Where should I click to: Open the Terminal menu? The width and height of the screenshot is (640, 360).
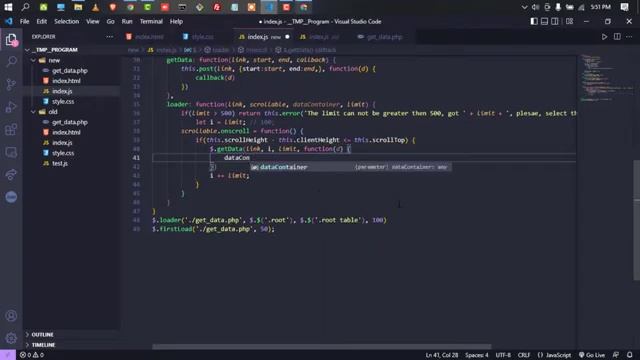(x=151, y=21)
